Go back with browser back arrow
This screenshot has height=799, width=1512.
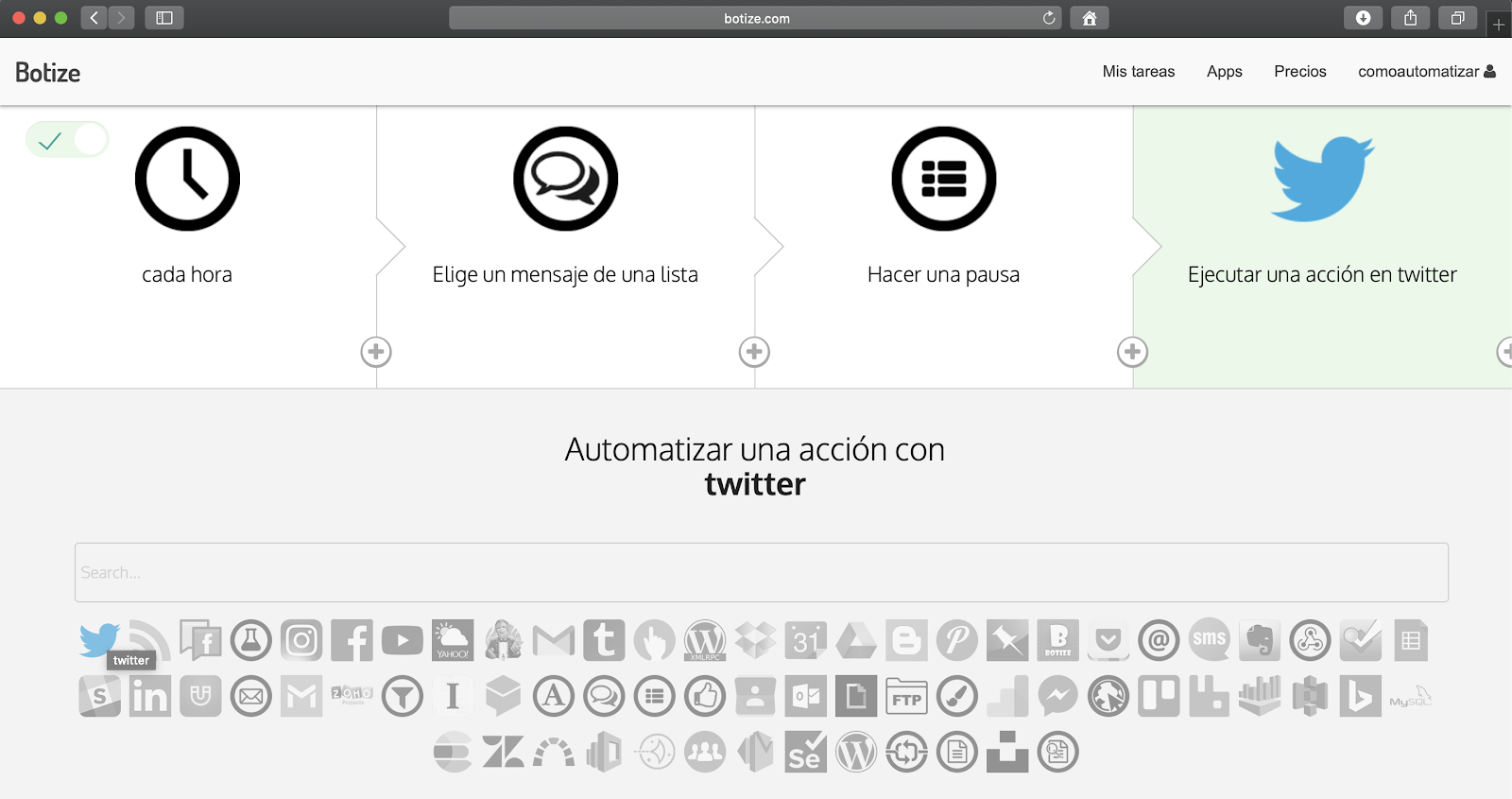pyautogui.click(x=94, y=18)
